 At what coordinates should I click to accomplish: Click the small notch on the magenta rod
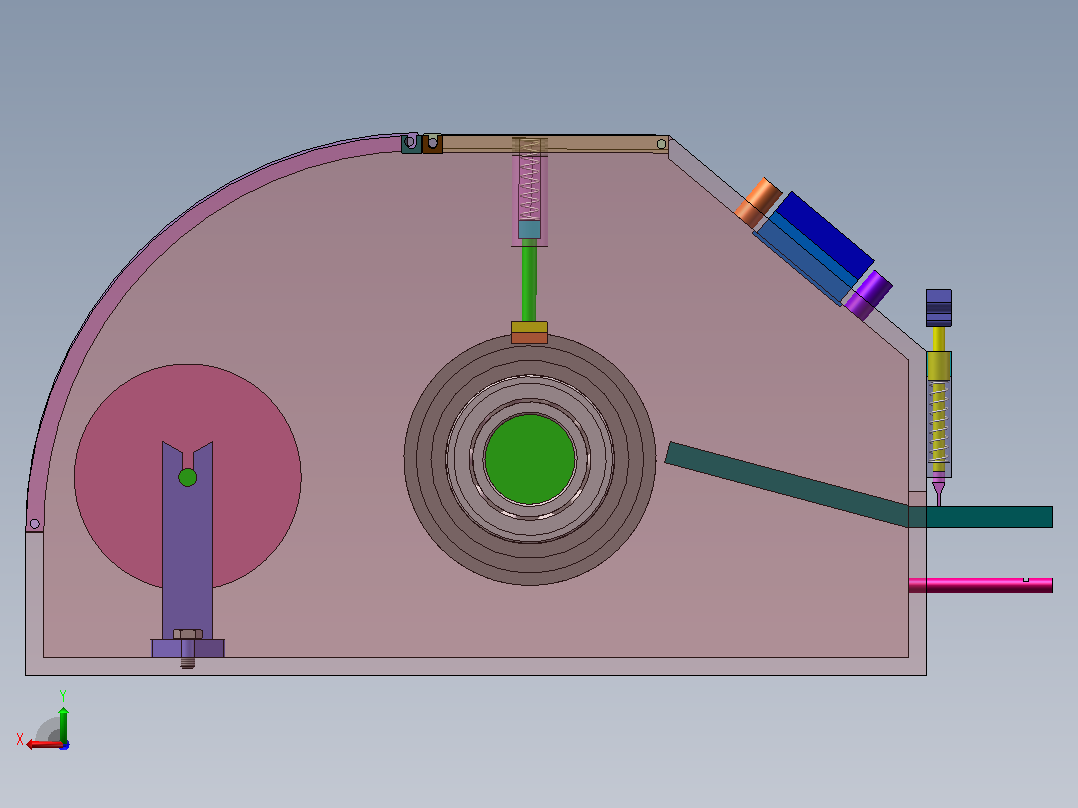point(1026,580)
